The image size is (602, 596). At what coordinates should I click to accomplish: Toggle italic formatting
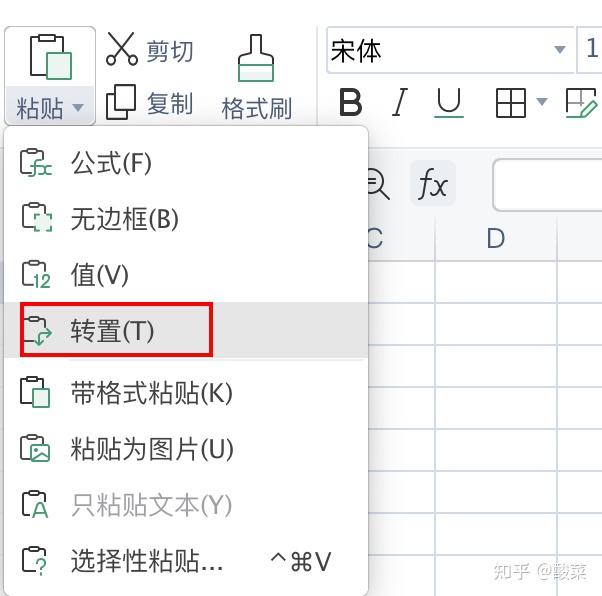(400, 102)
